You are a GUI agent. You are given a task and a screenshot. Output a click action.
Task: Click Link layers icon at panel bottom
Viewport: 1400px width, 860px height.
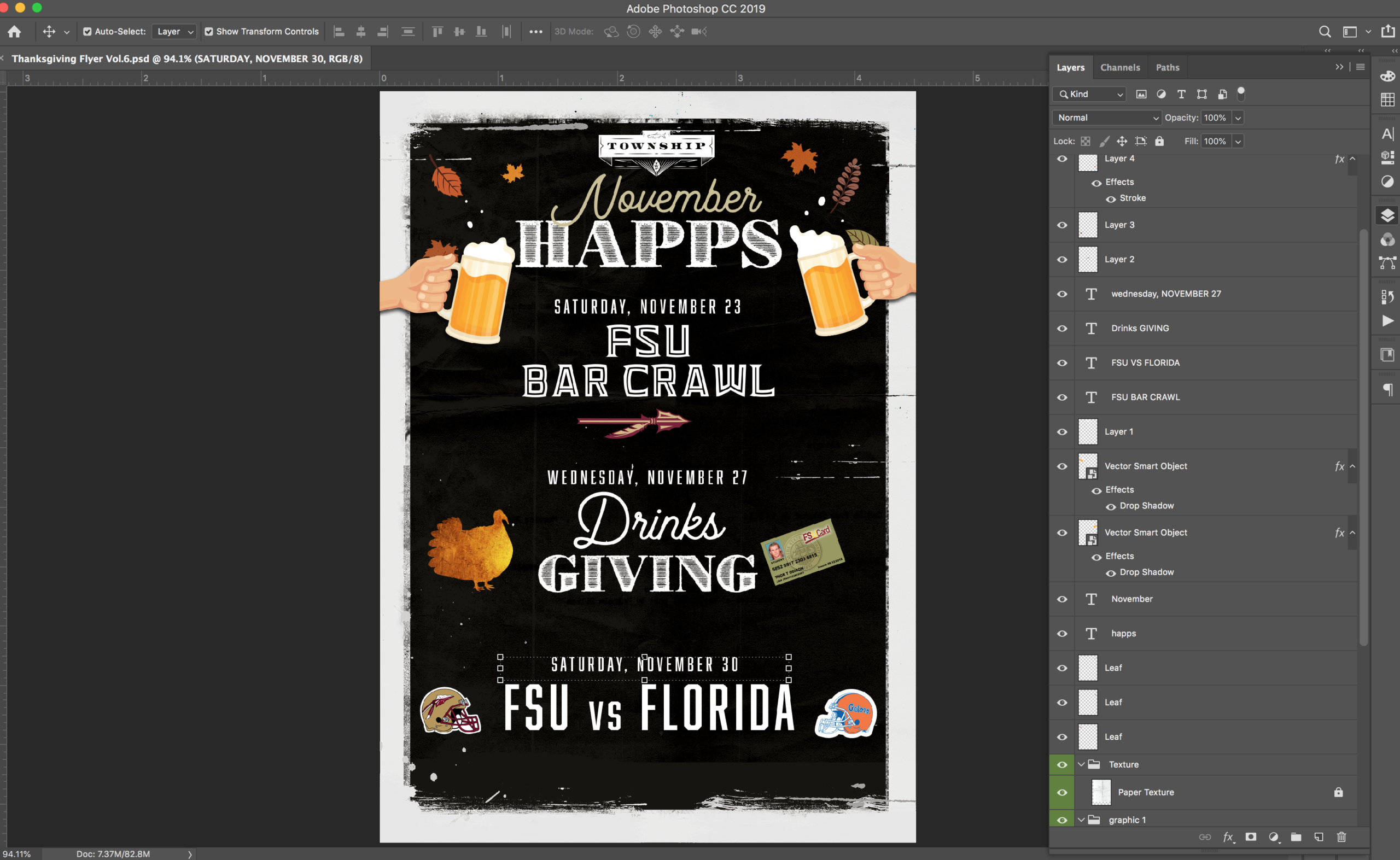tap(1205, 836)
